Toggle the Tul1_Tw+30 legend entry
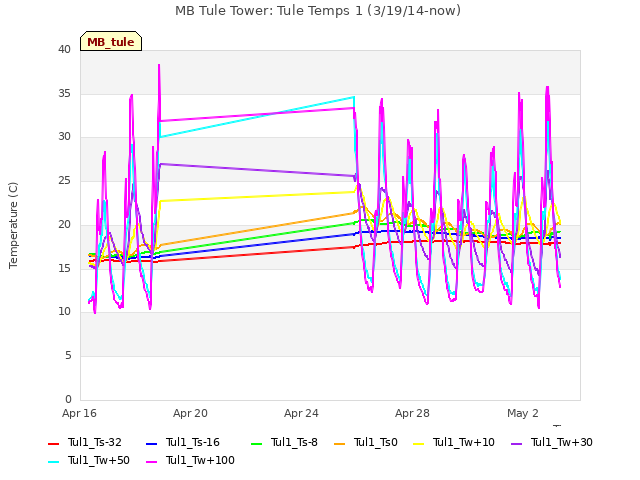640x480 pixels. (x=552, y=442)
